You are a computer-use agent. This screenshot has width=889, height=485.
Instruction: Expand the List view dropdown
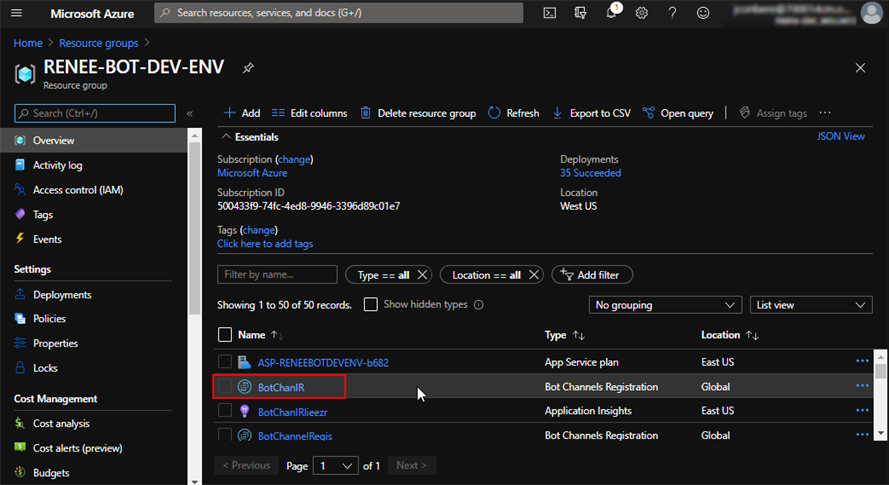click(x=811, y=305)
